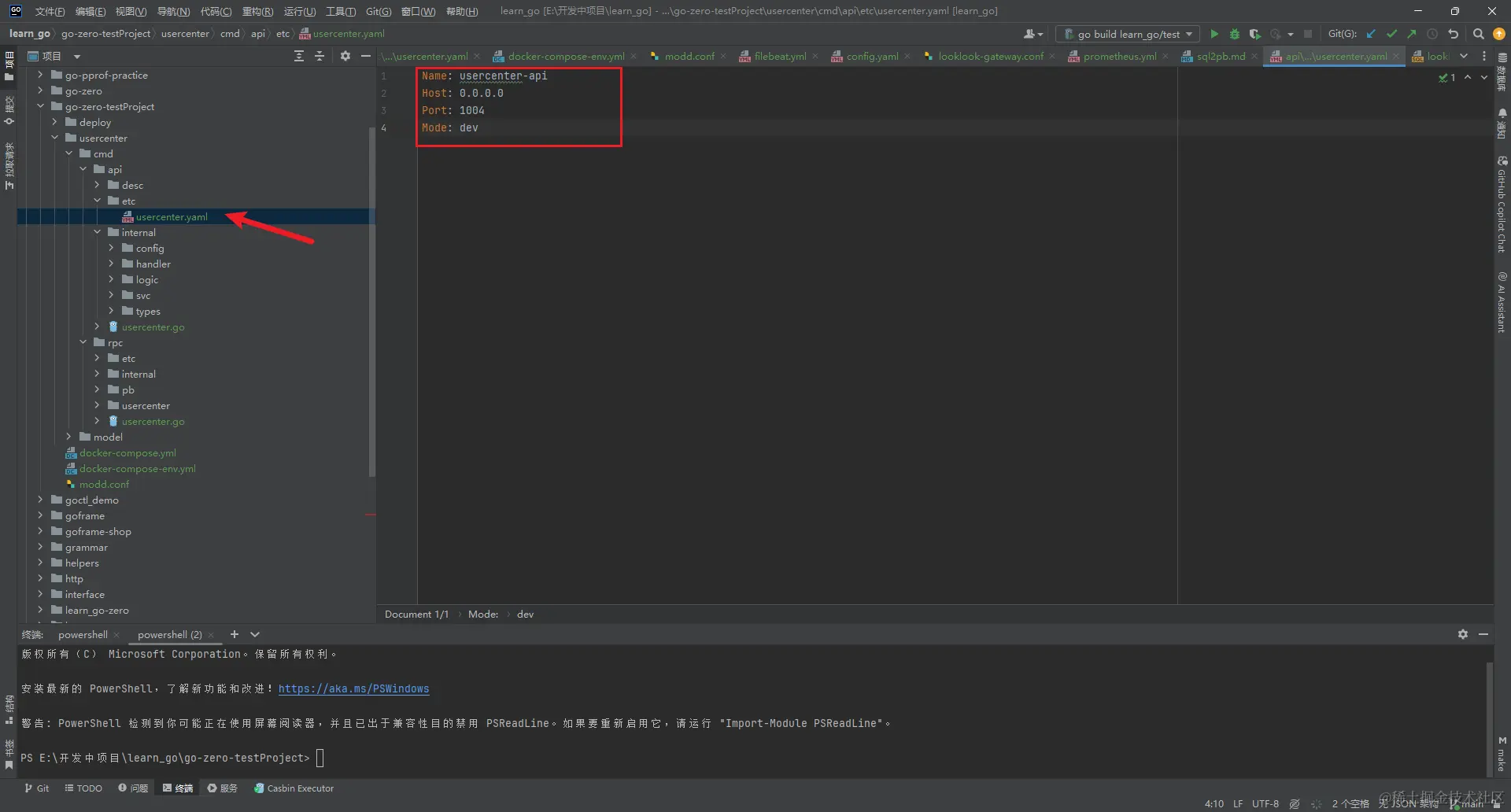The image size is (1511, 812).
Task: Show Git history clock icon
Action: point(1432,34)
